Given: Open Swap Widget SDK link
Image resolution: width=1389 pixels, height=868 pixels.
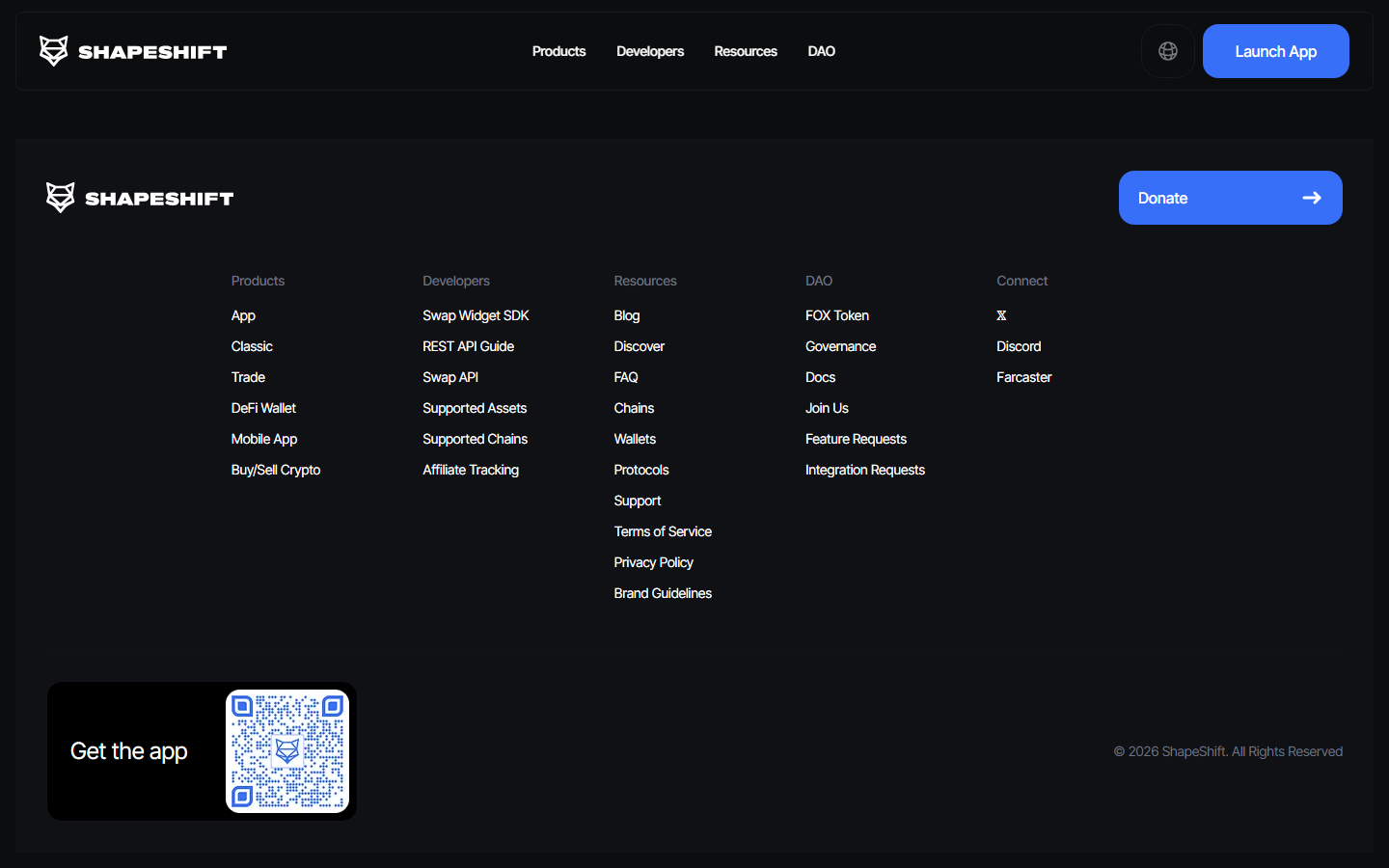Looking at the screenshot, I should tap(476, 315).
